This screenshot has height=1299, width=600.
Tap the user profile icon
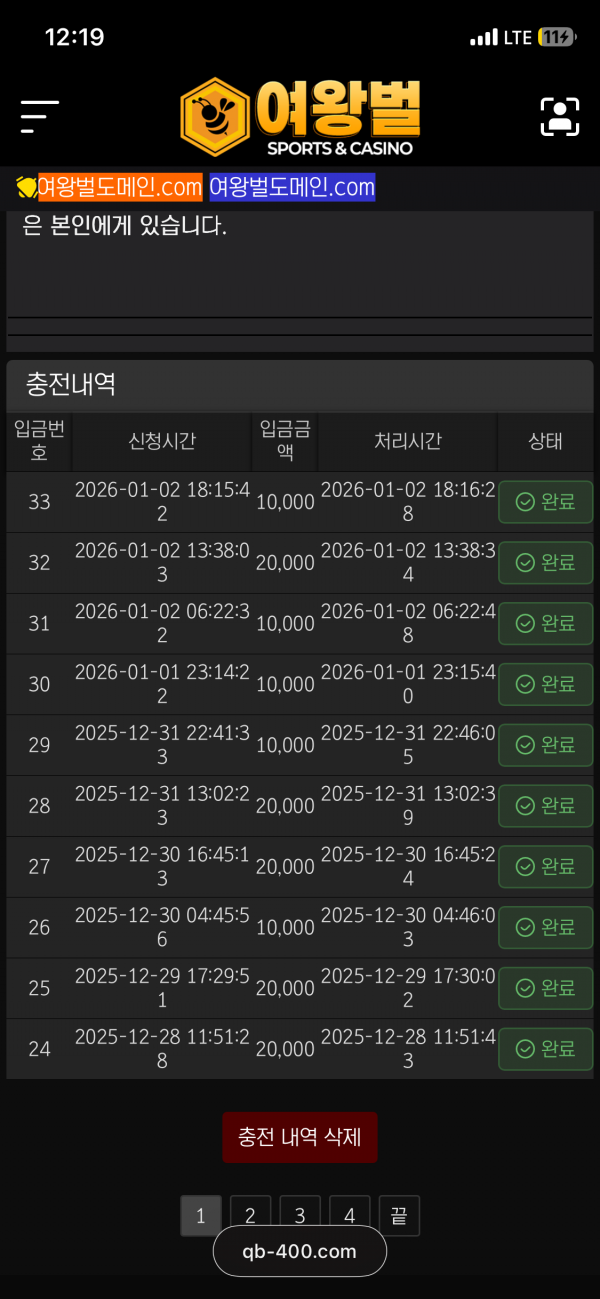560,117
